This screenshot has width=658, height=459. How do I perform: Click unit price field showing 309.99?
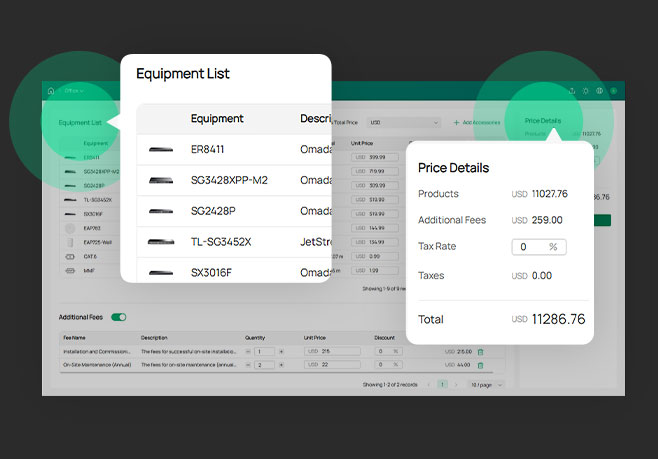(375, 185)
